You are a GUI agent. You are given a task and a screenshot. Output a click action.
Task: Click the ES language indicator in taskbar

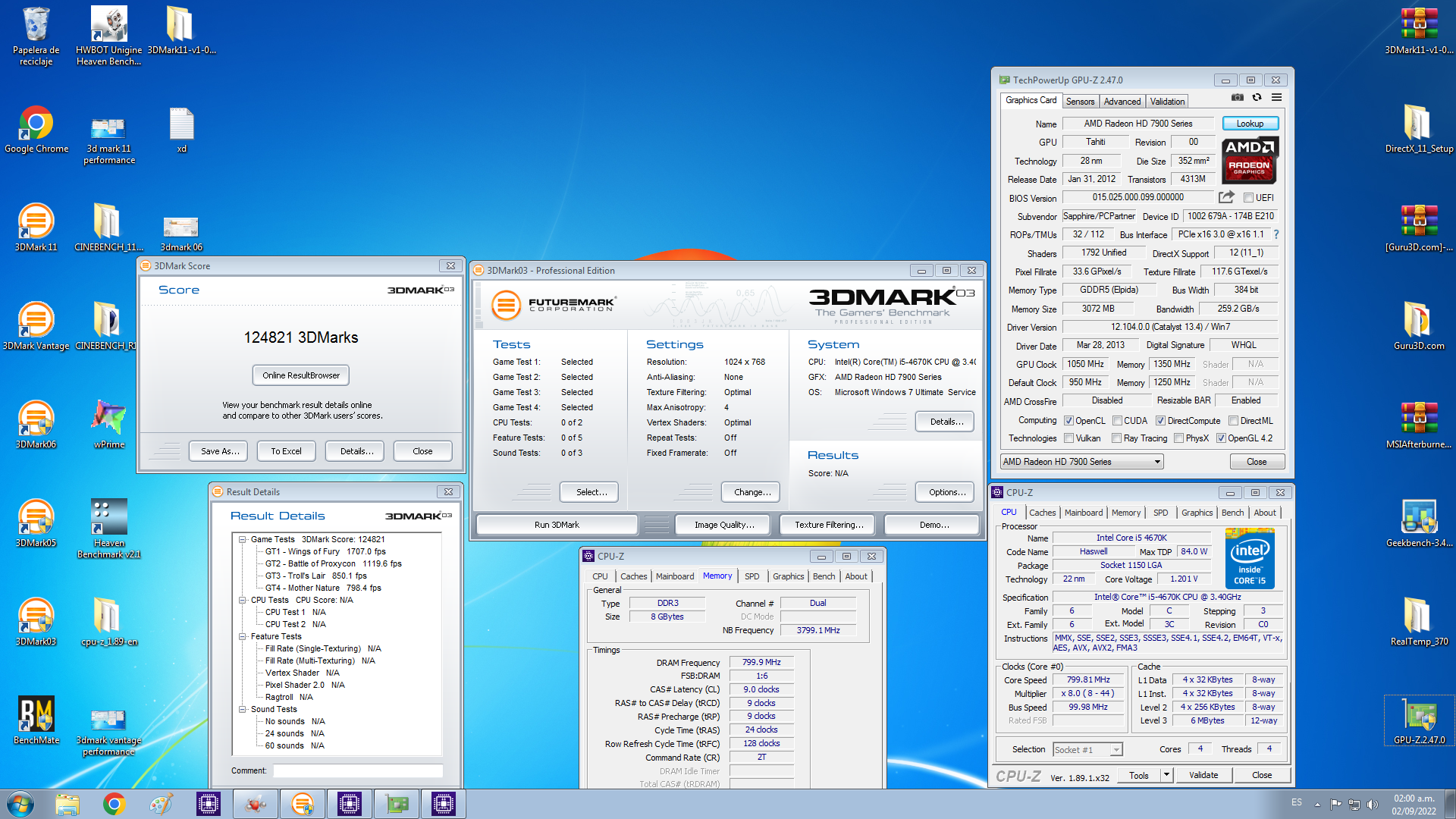click(1297, 802)
